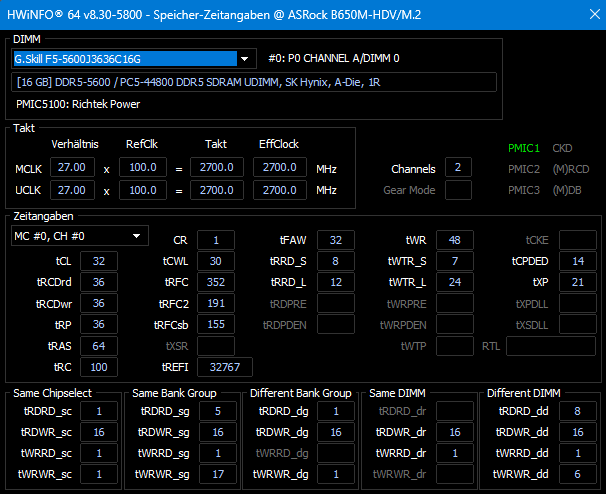606x494 pixels.
Task: Click the UCLK ratio value 27.00
Action: (72, 190)
